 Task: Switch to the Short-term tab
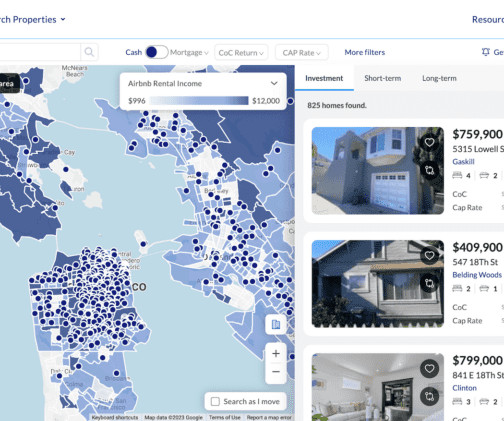[x=383, y=78]
